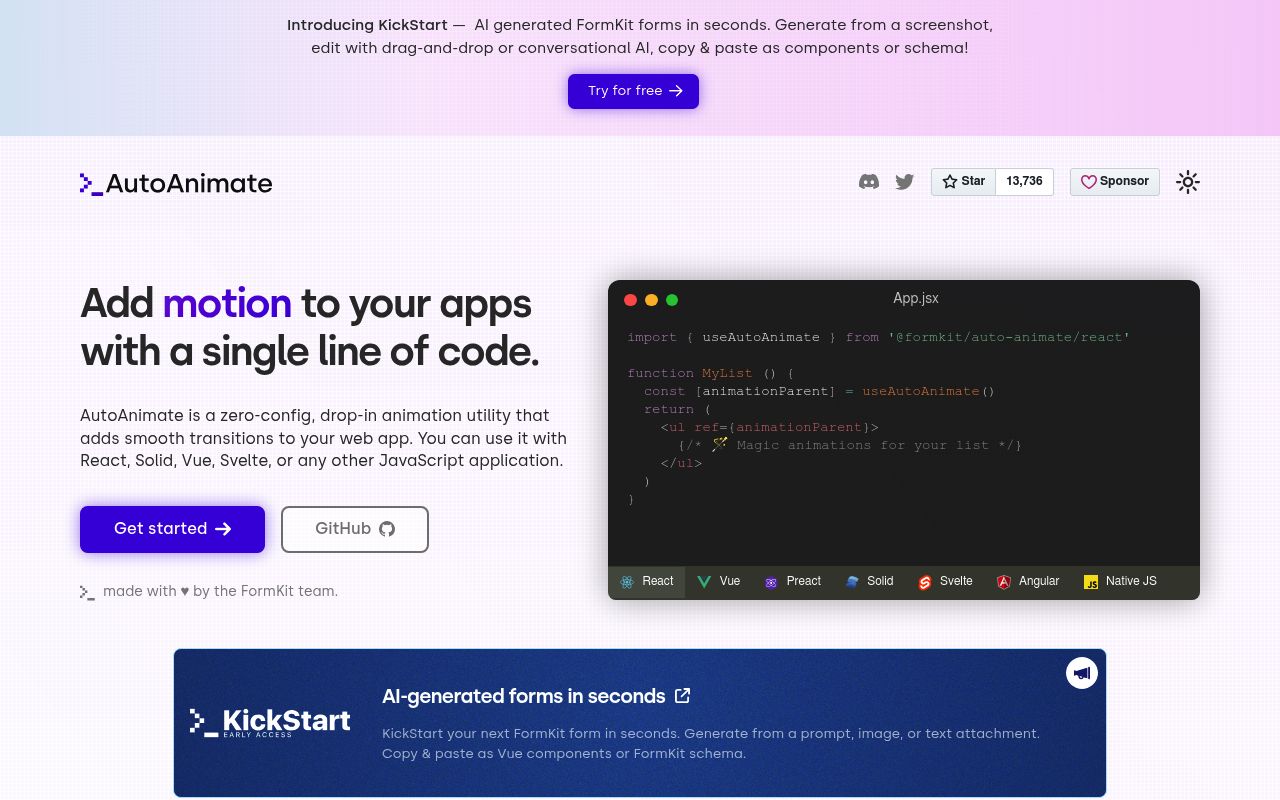This screenshot has height=800, width=1280.
Task: Open the Angular code tab
Action: click(x=1028, y=582)
